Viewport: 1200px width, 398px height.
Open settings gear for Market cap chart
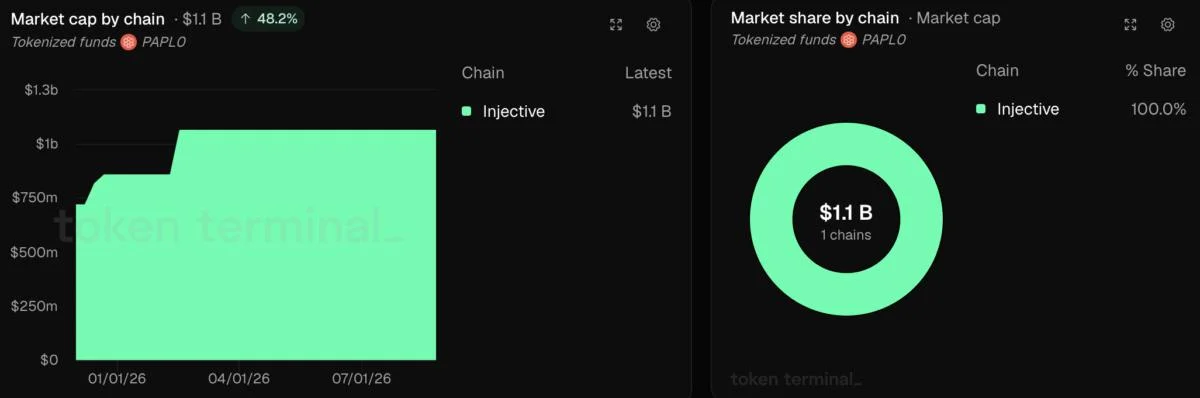[653, 25]
